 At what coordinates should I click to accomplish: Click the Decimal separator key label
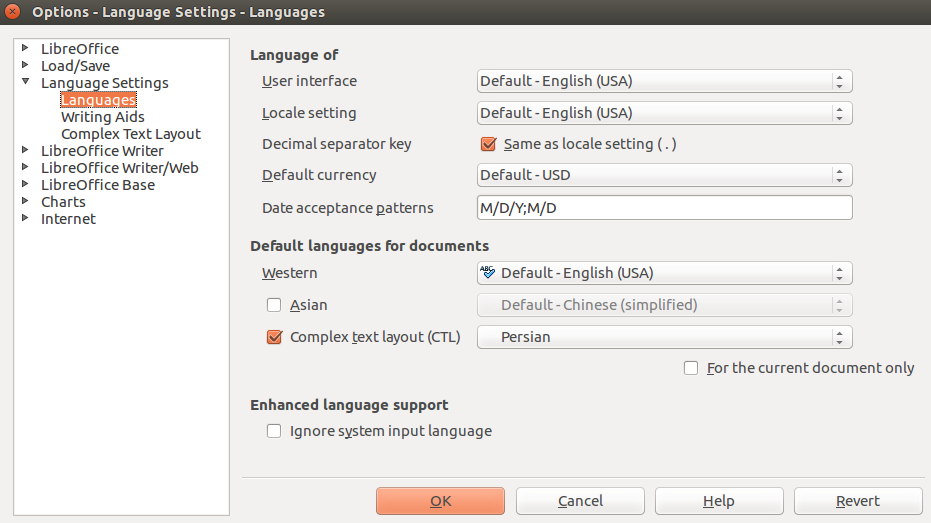click(337, 144)
